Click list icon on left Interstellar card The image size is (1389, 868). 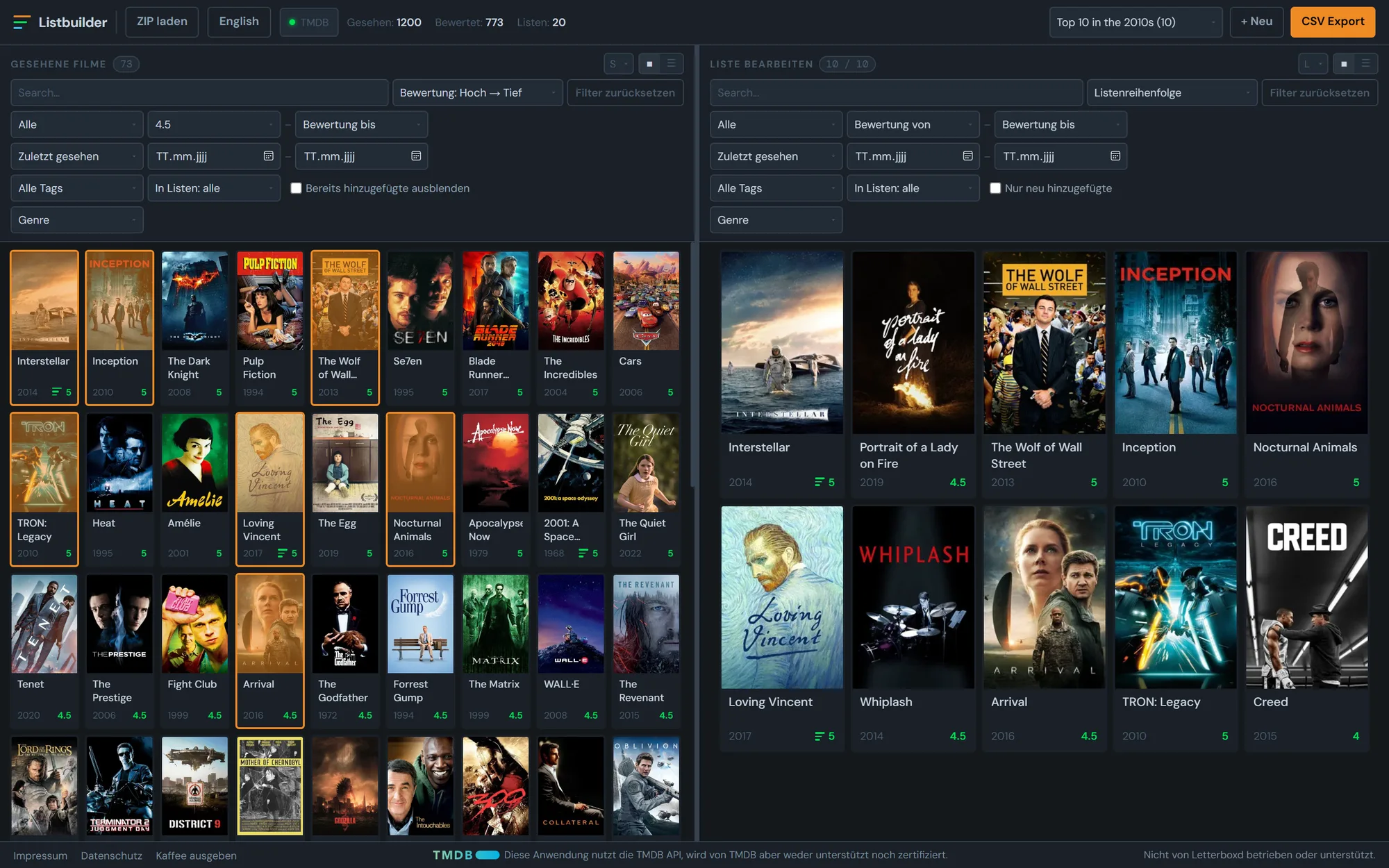(x=56, y=392)
